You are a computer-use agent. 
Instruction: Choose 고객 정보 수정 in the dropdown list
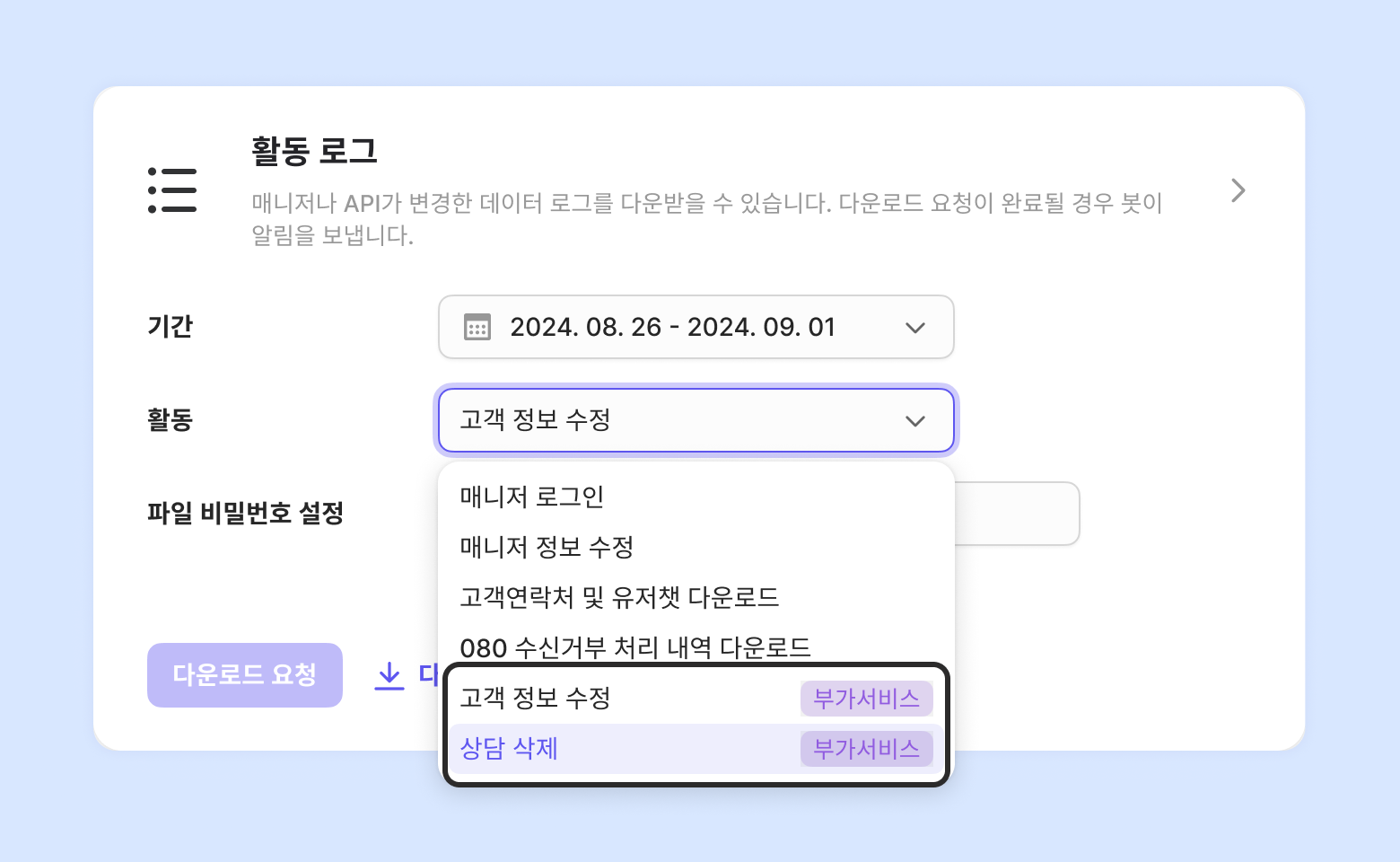[x=536, y=699]
